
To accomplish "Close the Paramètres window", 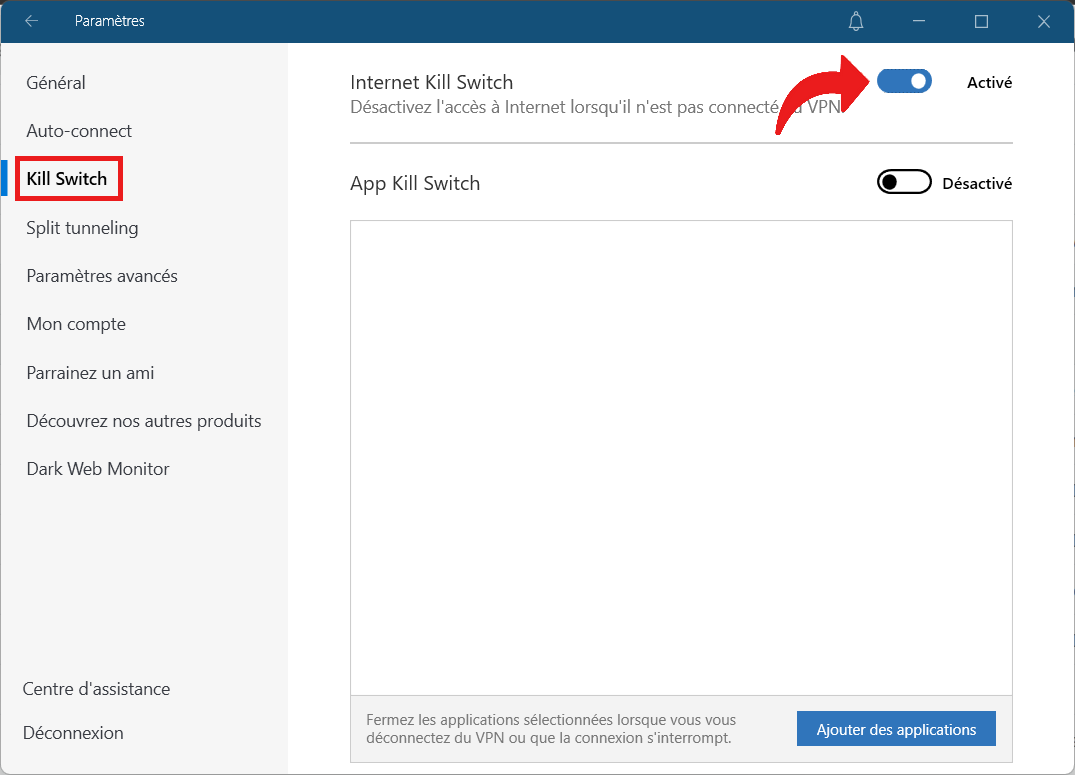I will 1043,21.
